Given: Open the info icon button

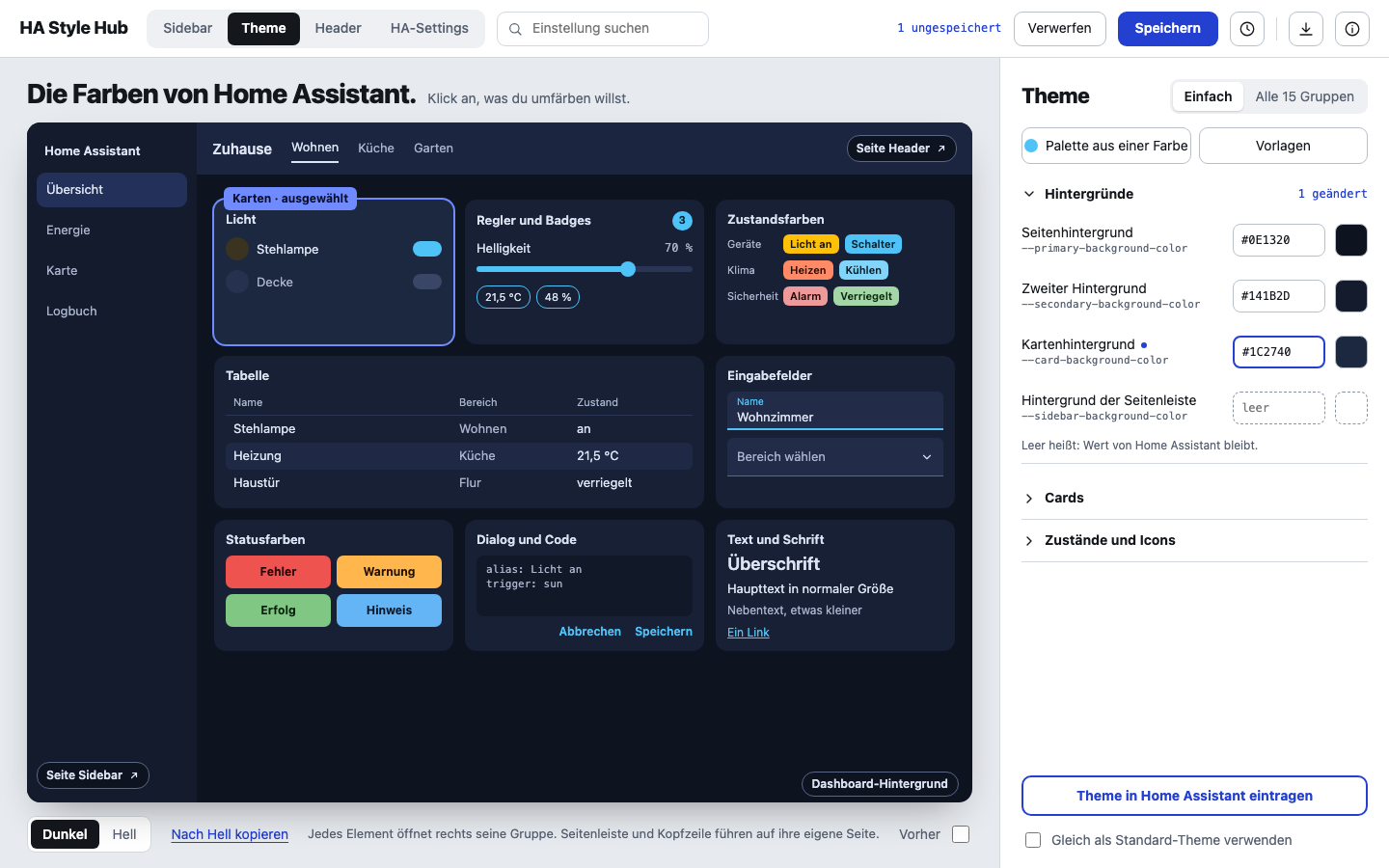Looking at the screenshot, I should [1352, 29].
